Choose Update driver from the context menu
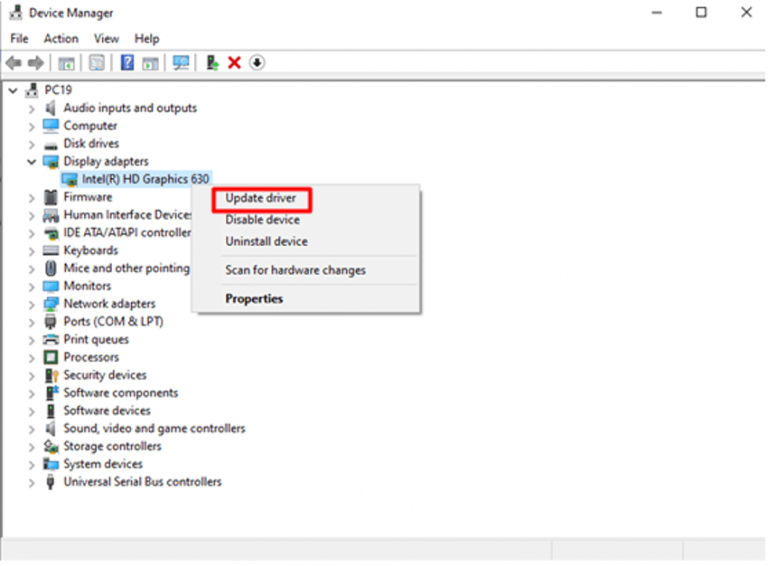The height and width of the screenshot is (566, 768). (261, 199)
